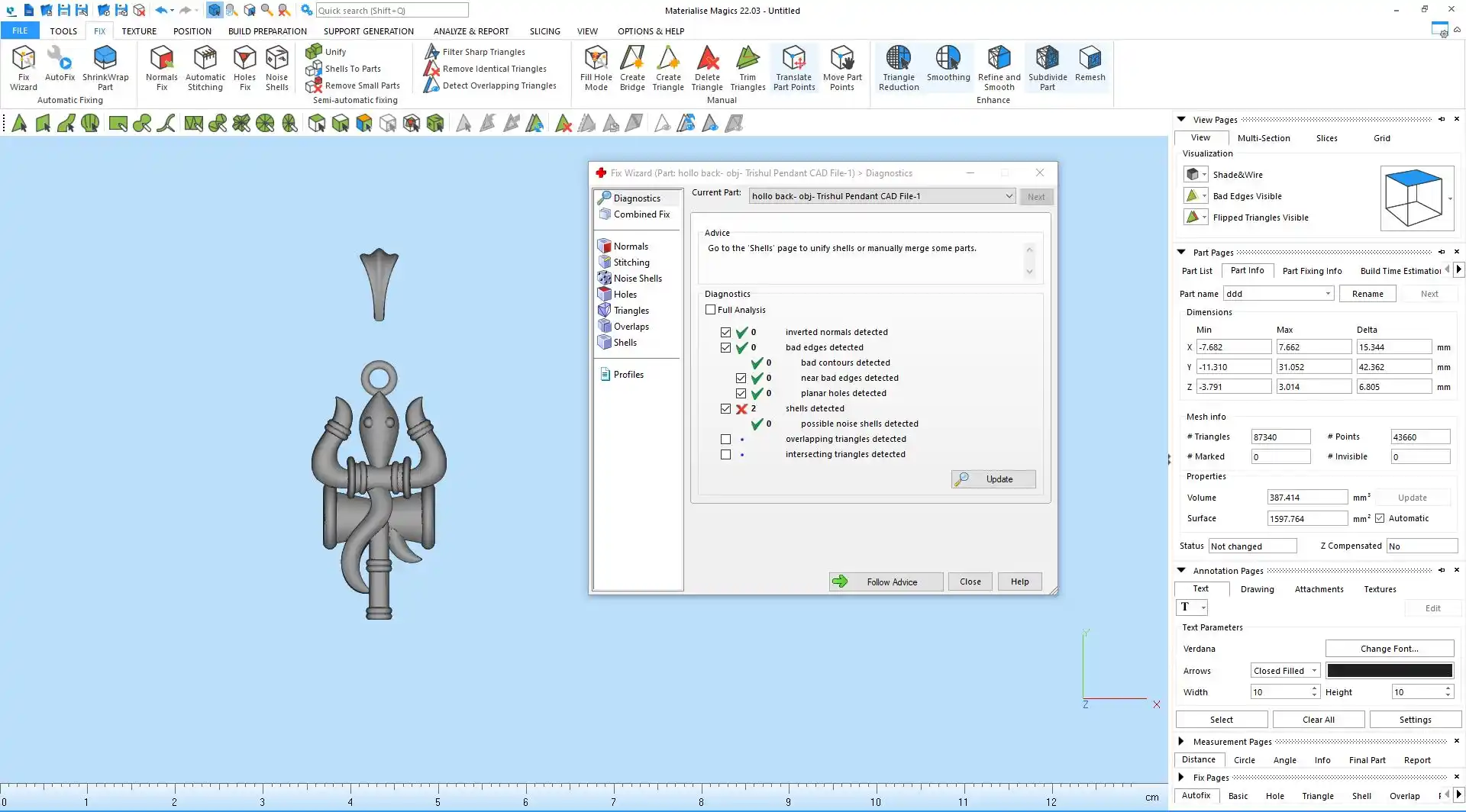This screenshot has width=1466, height=812.
Task: Click the black text color swatch
Action: 1389,671
